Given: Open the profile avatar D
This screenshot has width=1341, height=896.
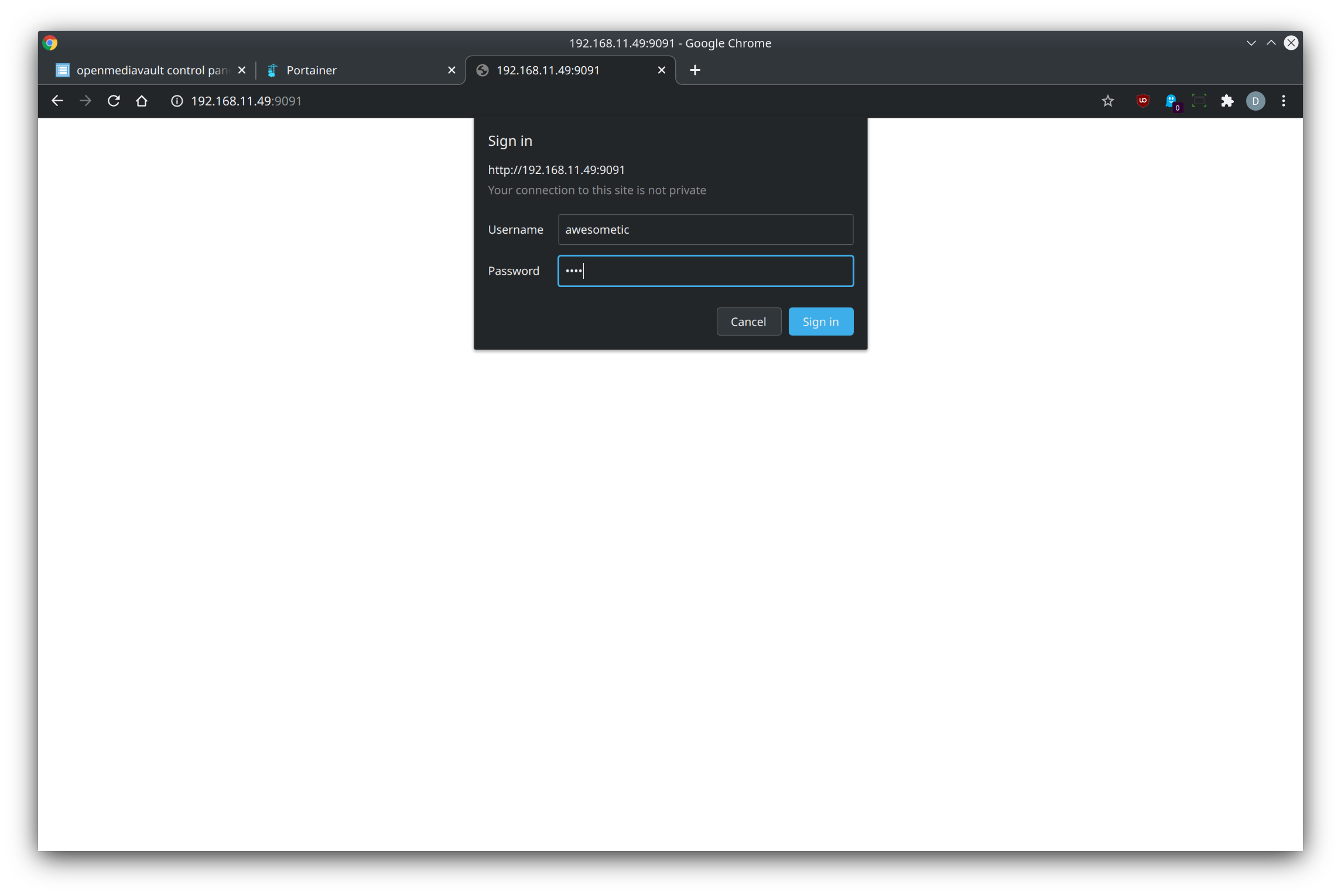Looking at the screenshot, I should 1255,101.
